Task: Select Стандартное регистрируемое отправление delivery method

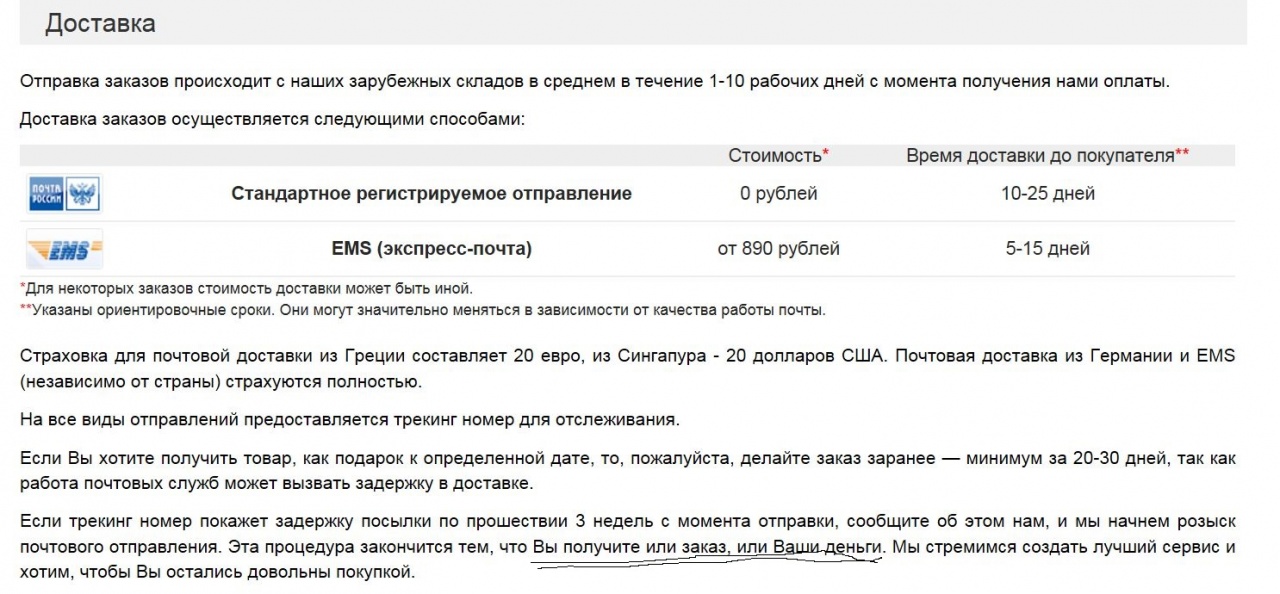Action: (x=431, y=194)
